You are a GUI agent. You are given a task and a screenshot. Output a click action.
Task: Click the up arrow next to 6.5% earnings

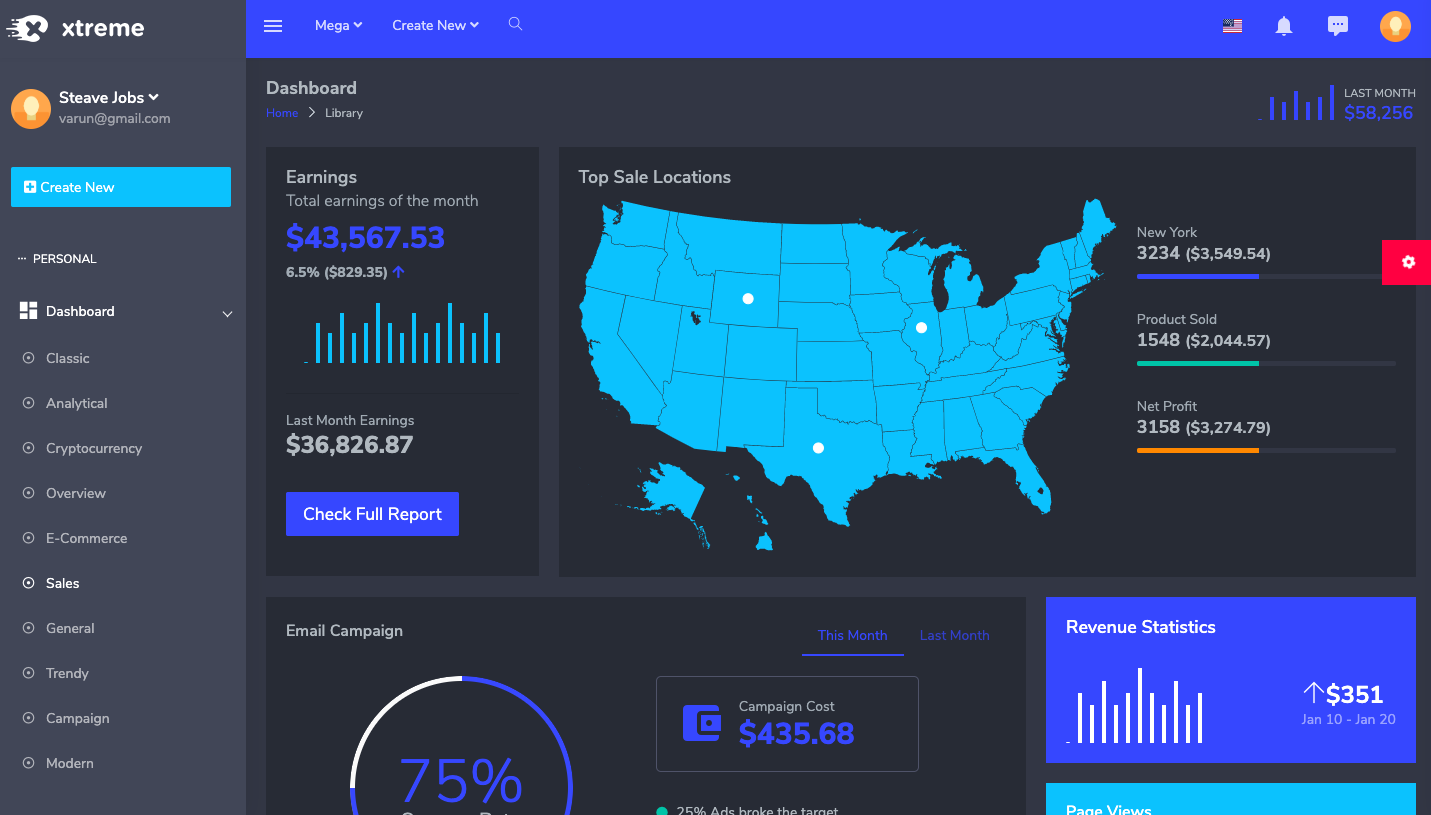tap(398, 271)
